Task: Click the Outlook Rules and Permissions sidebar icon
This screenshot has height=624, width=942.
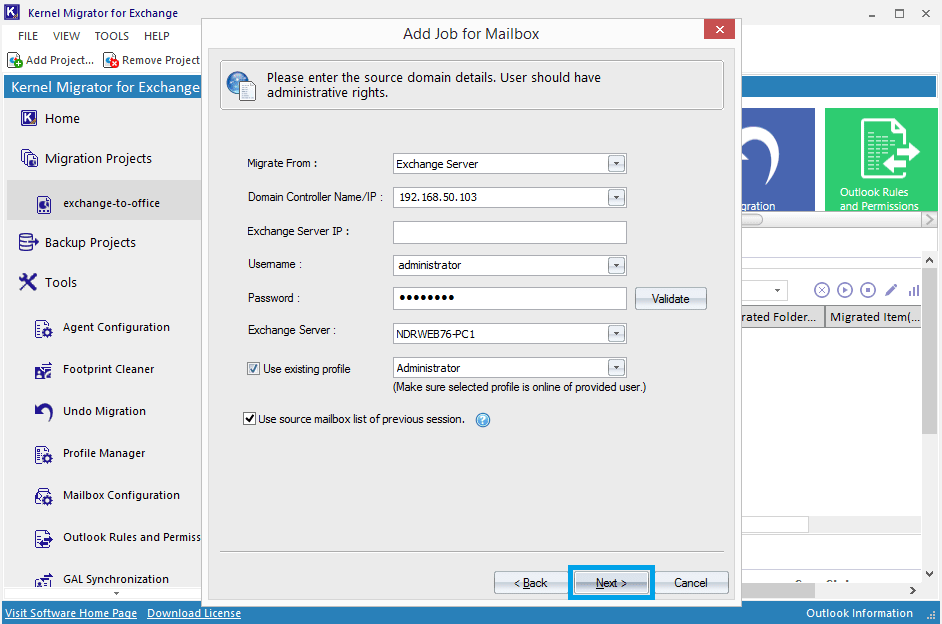Action: click(x=43, y=539)
